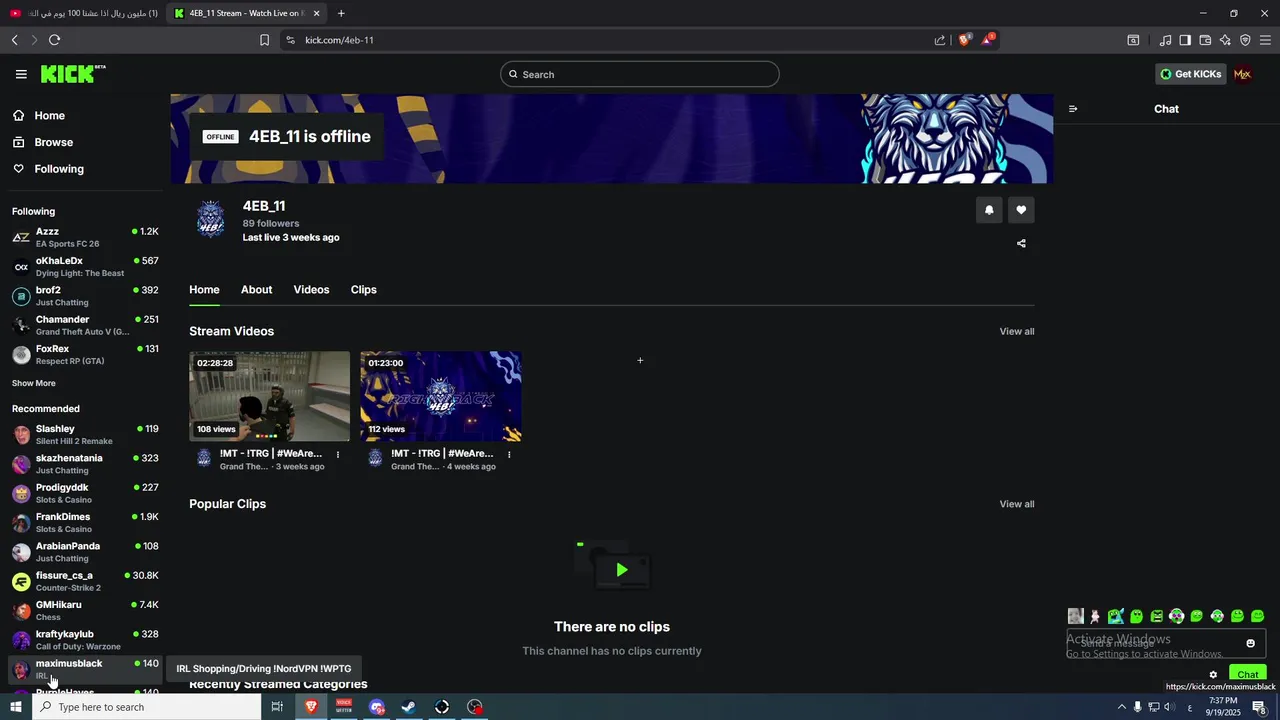
Task: Play the 01:23:00 stream video thumbnail
Action: [x=440, y=396]
